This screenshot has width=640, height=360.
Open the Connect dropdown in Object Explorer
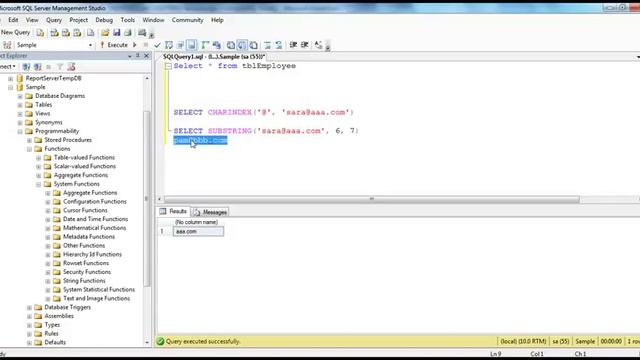coord(7,67)
